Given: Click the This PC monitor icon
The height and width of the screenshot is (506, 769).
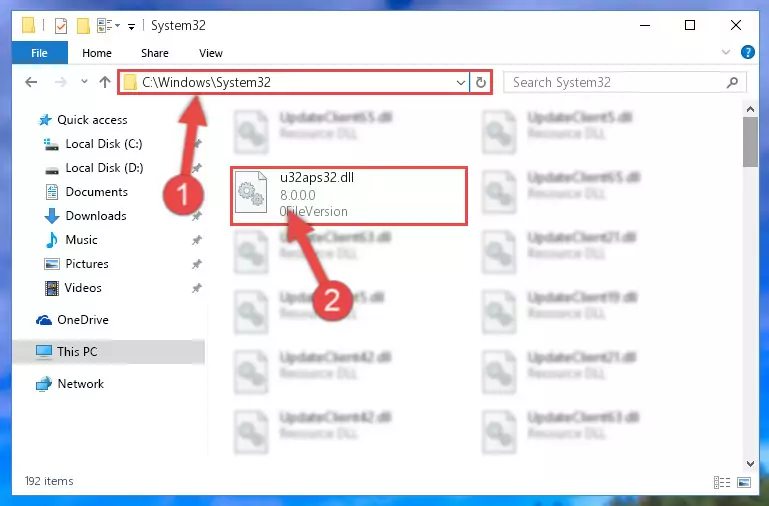Looking at the screenshot, I should pos(44,352).
